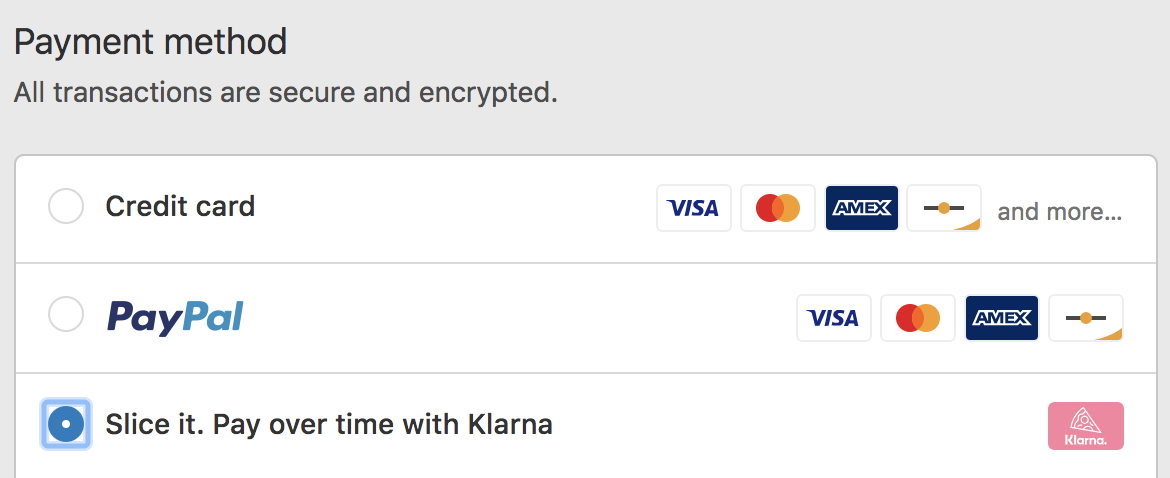The width and height of the screenshot is (1170, 478).
Task: Select the Credit card radio button
Action: (66, 206)
